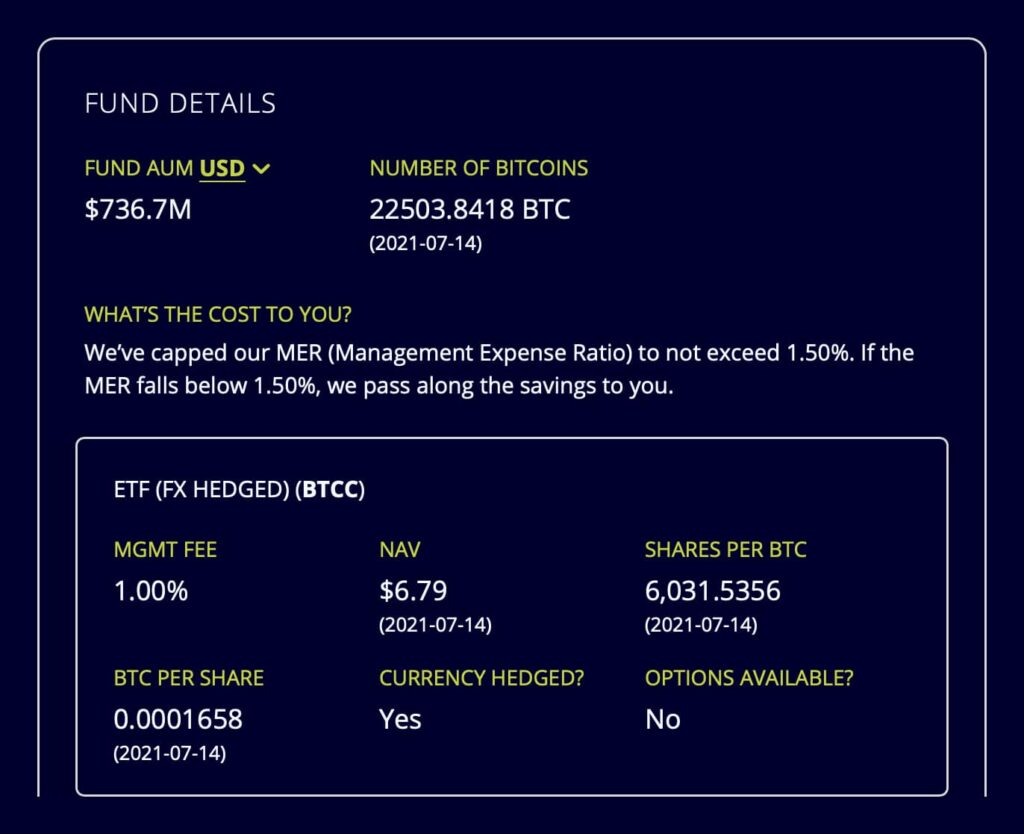
Task: Click the NUMBER OF BITCOINS label
Action: click(x=479, y=168)
